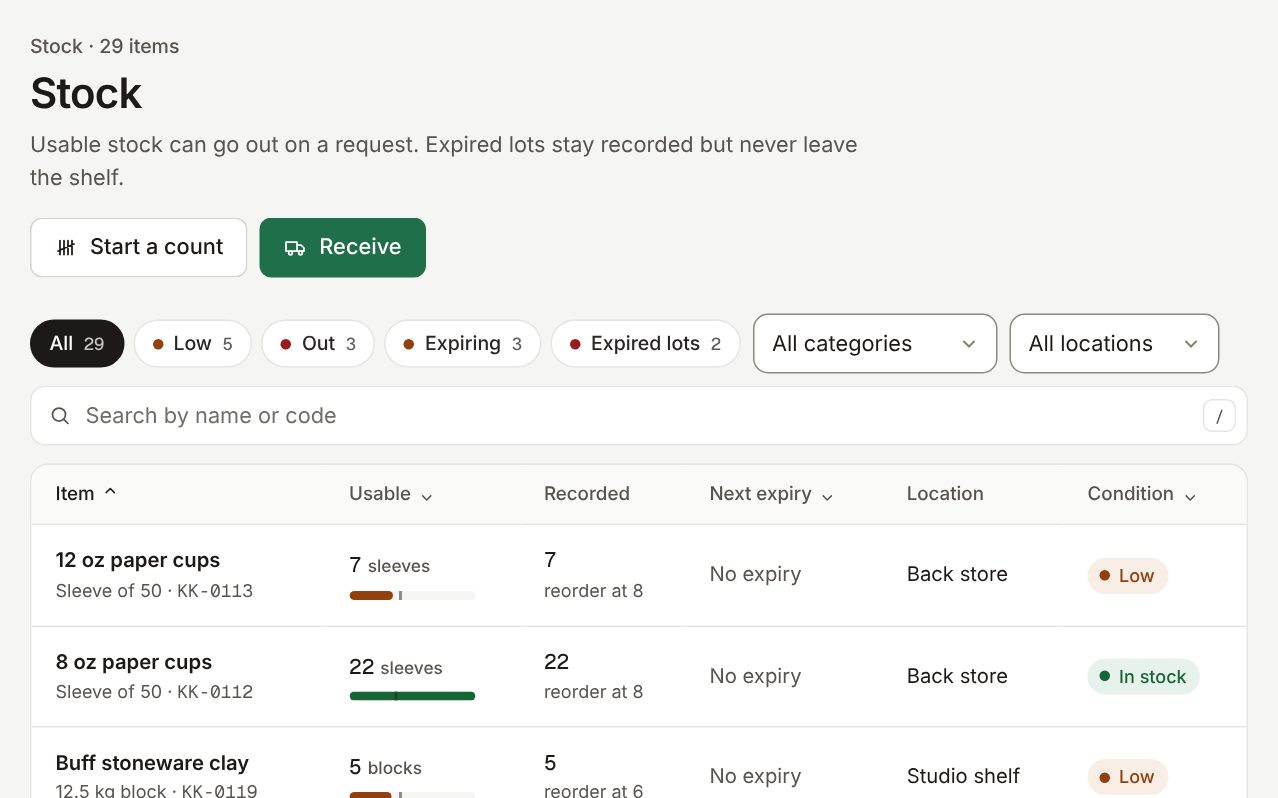Start a count

139,248
